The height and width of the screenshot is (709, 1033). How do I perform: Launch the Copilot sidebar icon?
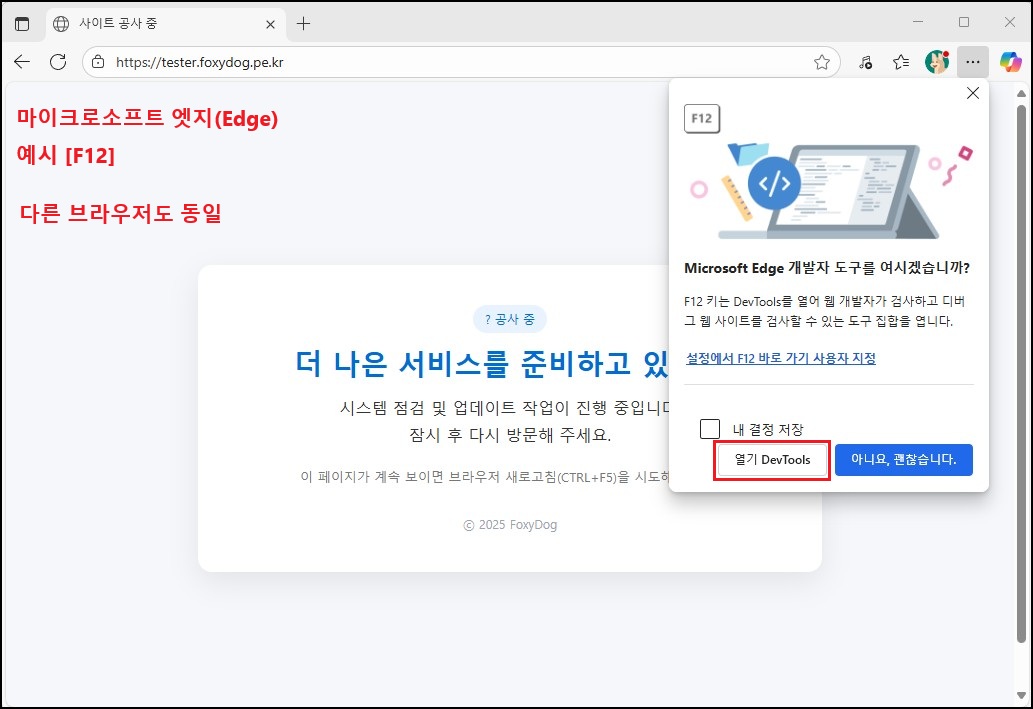[x=1010, y=62]
